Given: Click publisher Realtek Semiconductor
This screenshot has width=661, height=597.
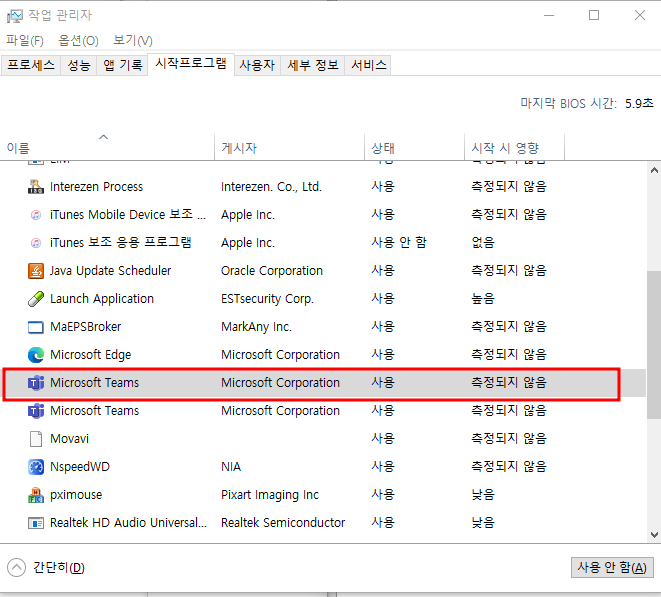Looking at the screenshot, I should 283,523.
